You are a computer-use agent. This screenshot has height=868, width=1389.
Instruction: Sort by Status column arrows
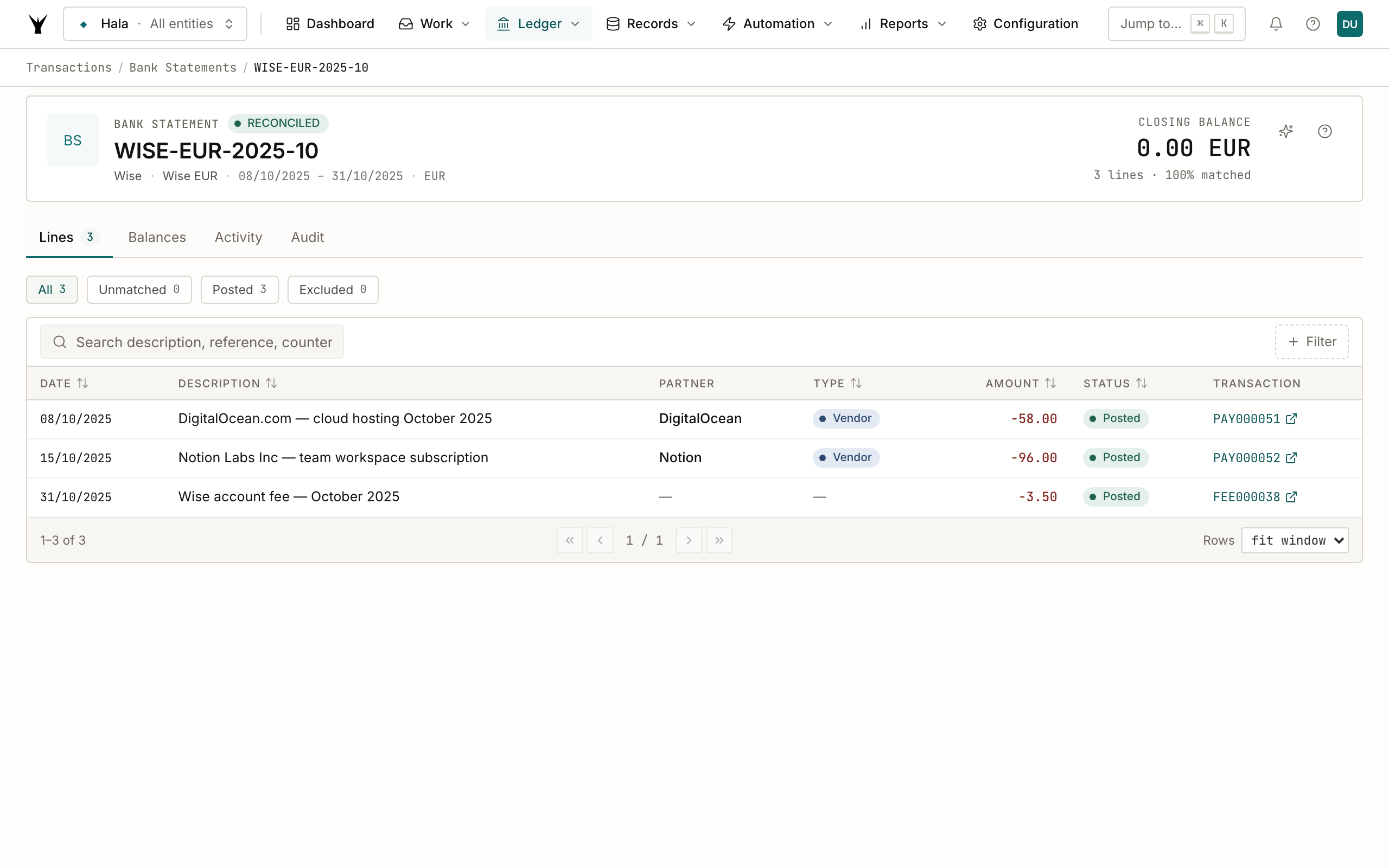[x=1142, y=383]
